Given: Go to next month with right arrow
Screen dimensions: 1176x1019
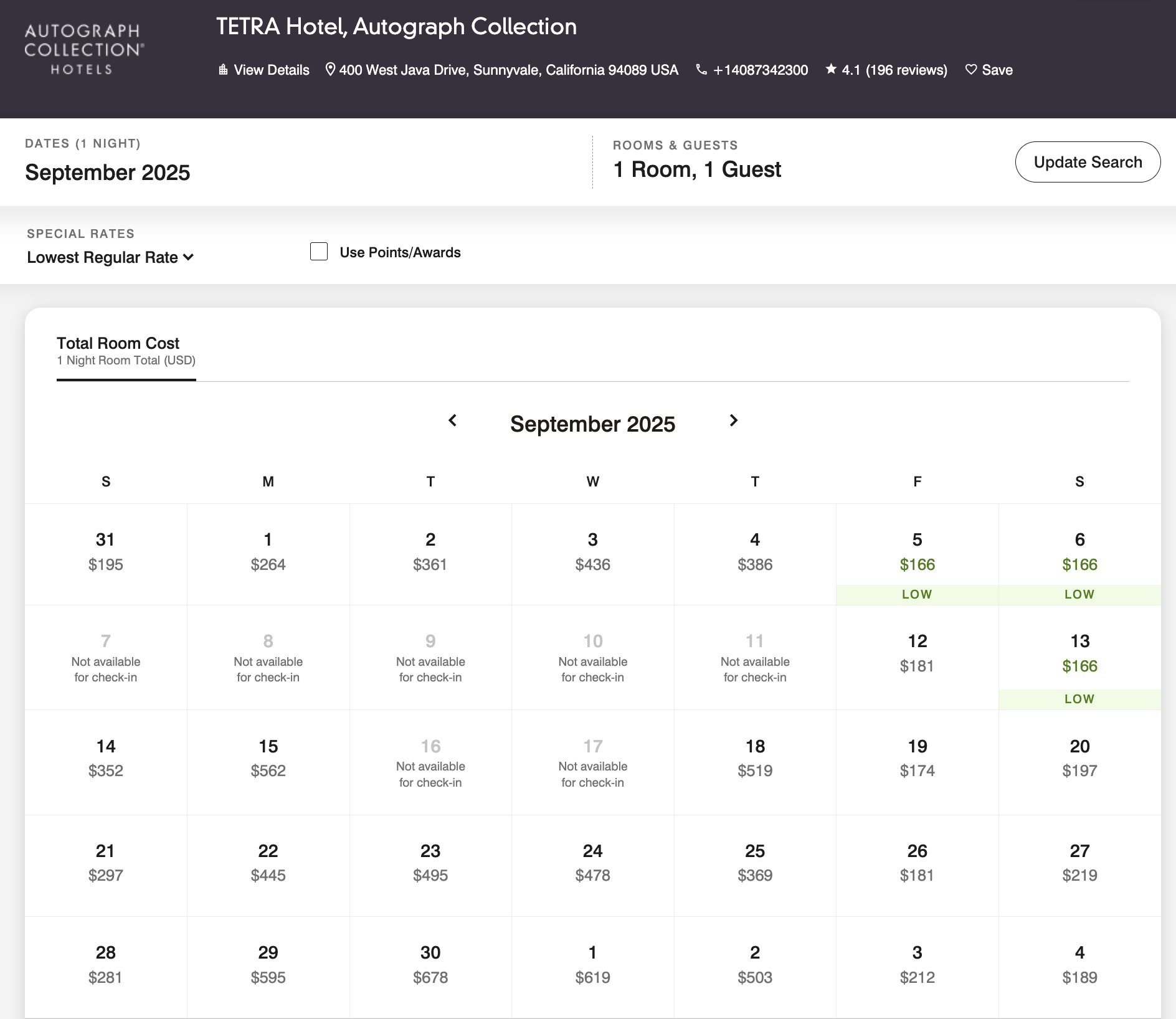Looking at the screenshot, I should coord(734,420).
